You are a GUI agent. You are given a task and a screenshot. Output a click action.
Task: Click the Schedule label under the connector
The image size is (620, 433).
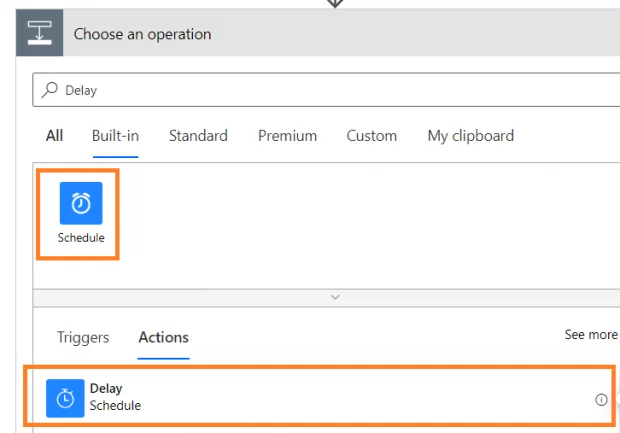click(x=80, y=238)
